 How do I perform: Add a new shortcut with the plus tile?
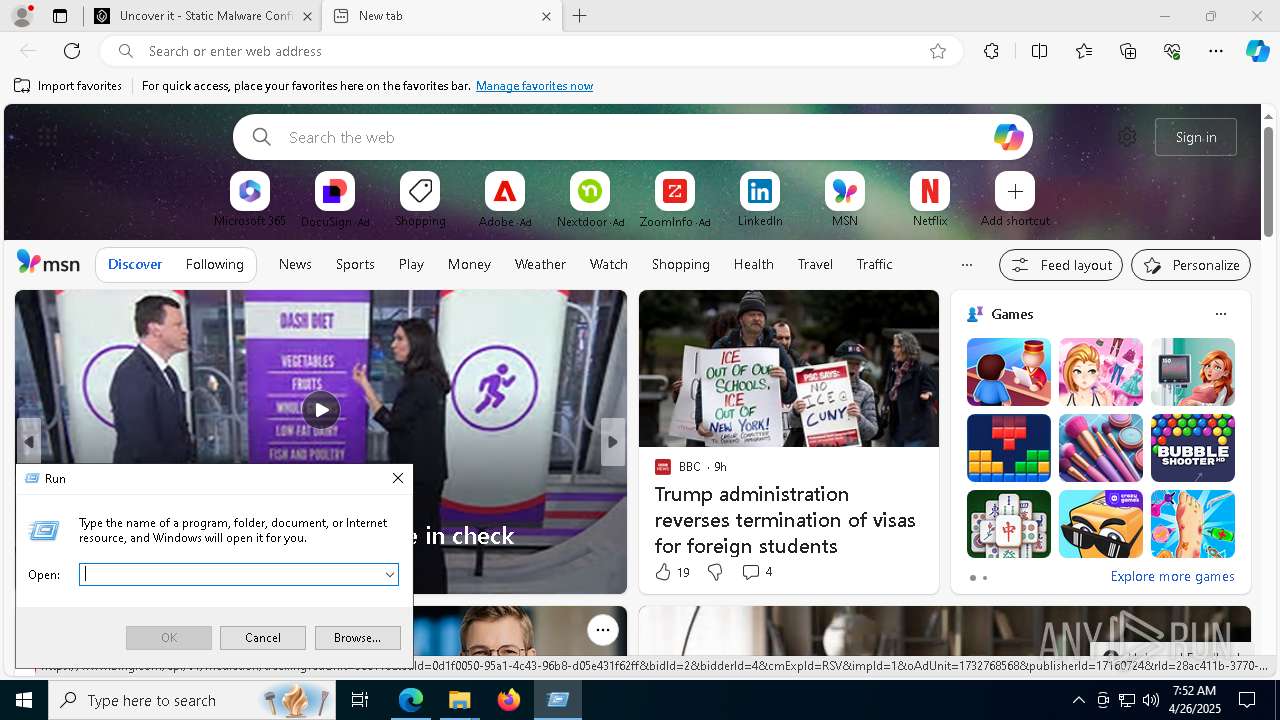coord(1015,199)
